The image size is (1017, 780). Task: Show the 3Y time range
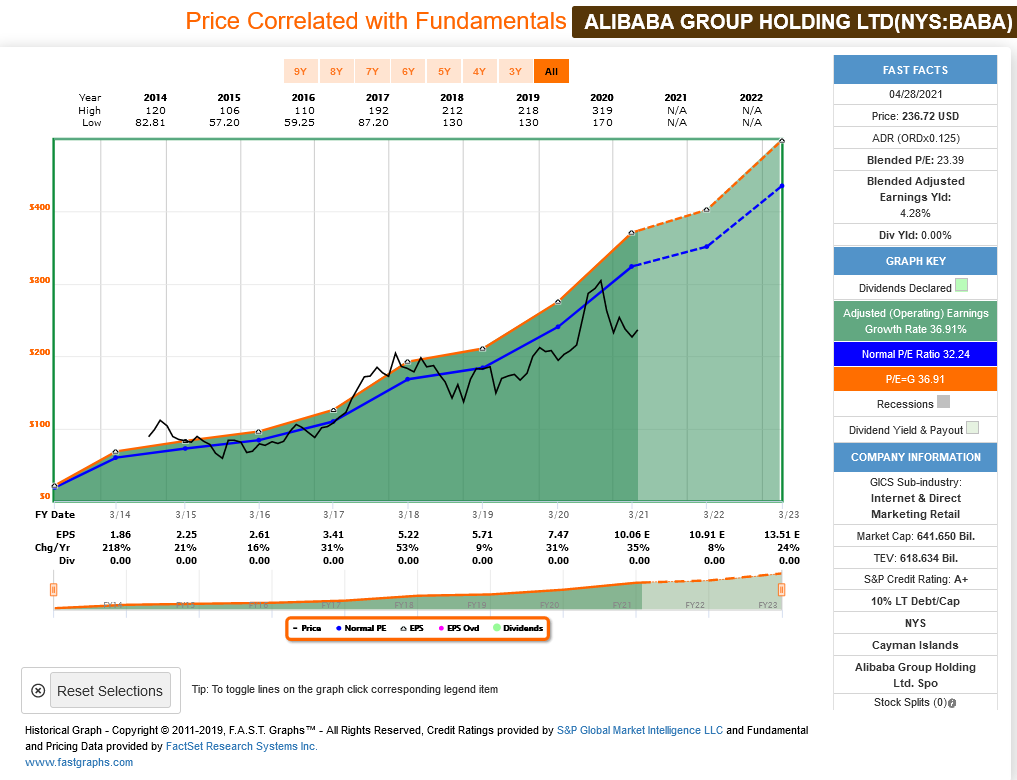click(x=515, y=71)
